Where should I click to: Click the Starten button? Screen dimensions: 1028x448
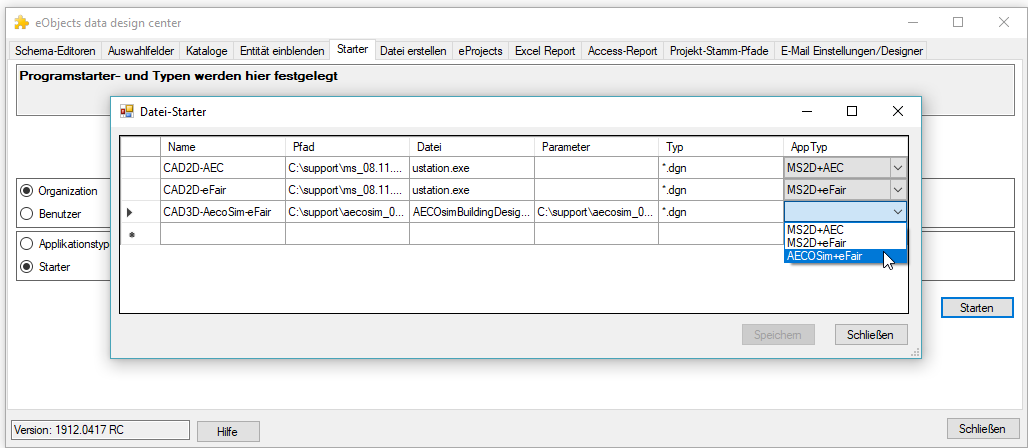[x=976, y=308]
